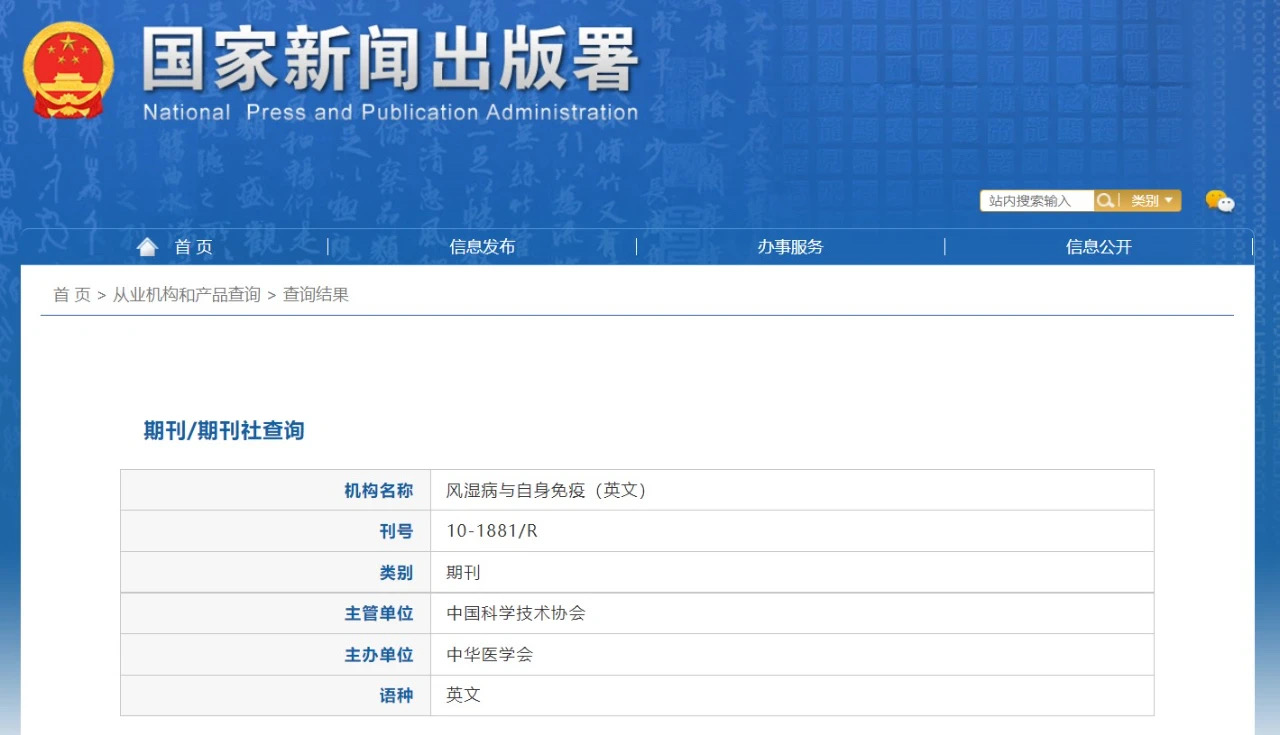Viewport: 1280px width, 735px height.
Task: Click the 查询结果 breadcrumb text
Action: pos(316,295)
